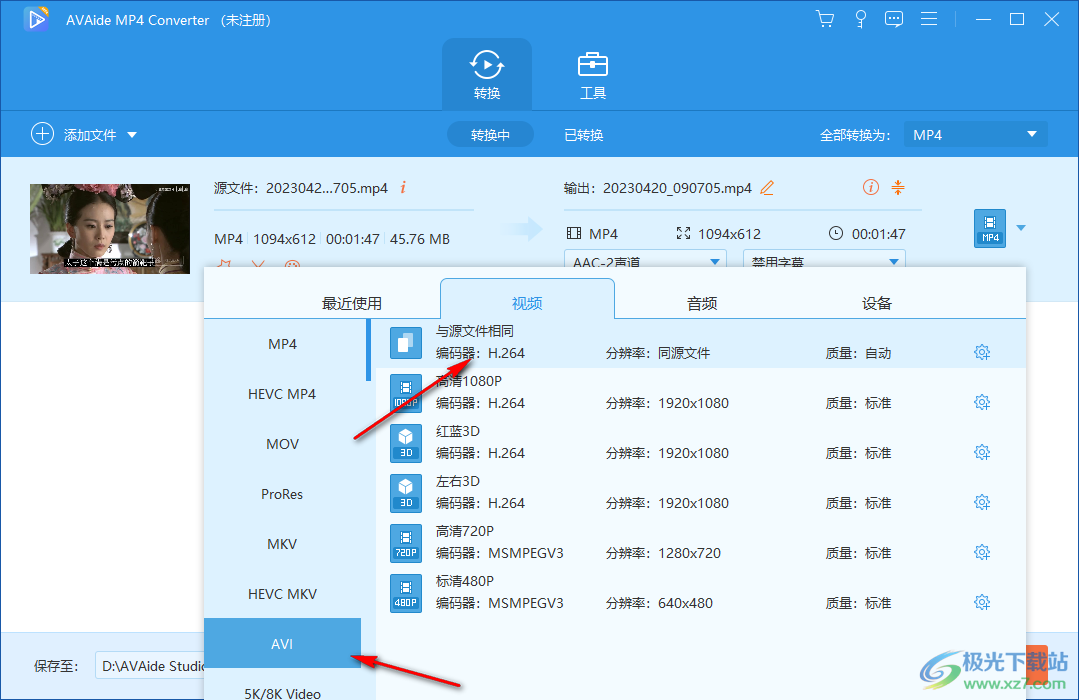Select MKV in the format list

tap(283, 544)
